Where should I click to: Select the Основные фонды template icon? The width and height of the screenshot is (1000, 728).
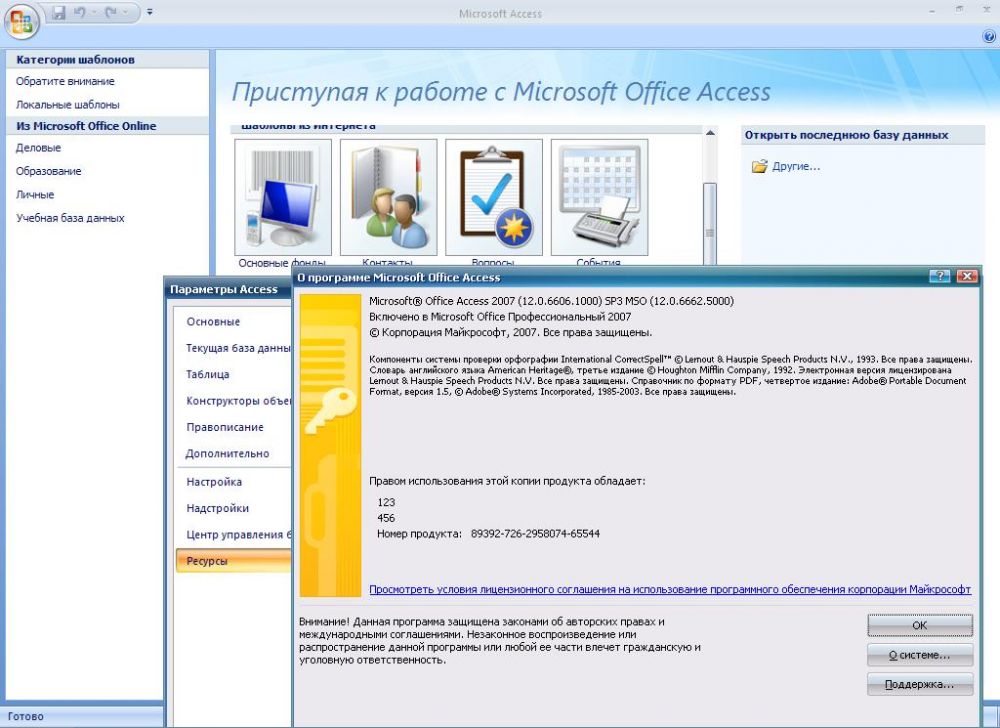[x=283, y=197]
